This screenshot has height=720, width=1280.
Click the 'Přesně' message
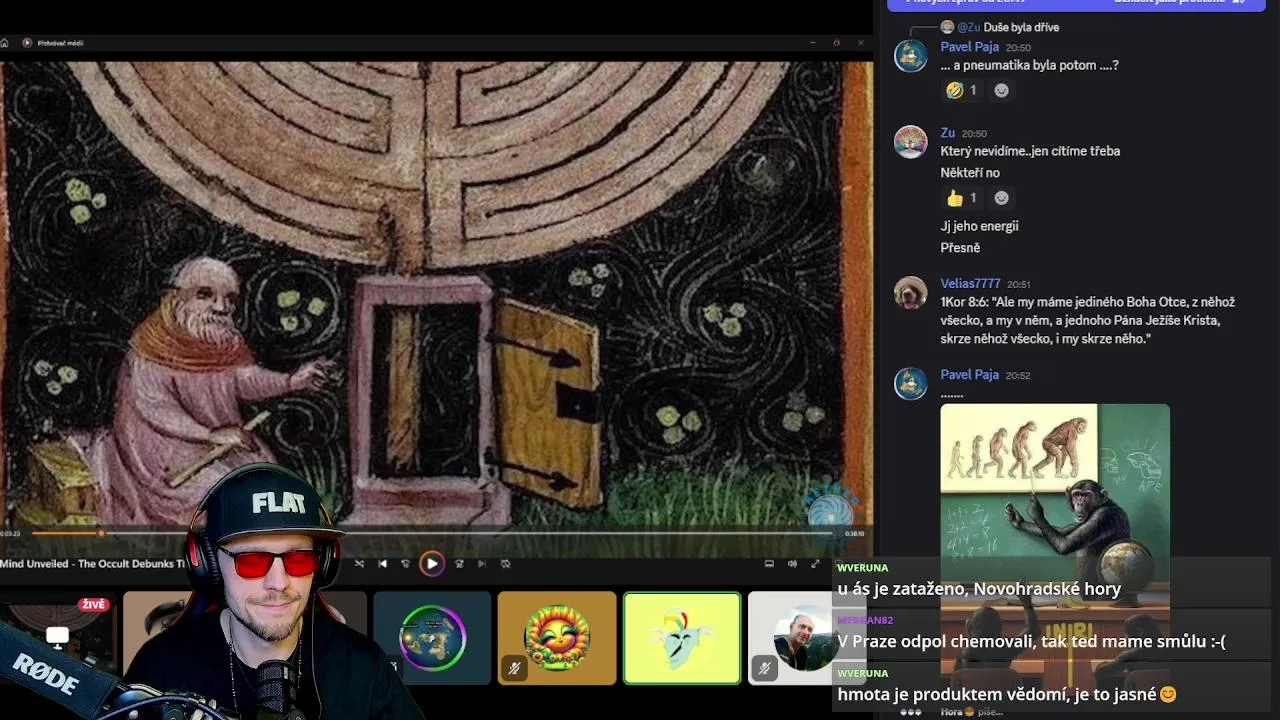click(960, 248)
